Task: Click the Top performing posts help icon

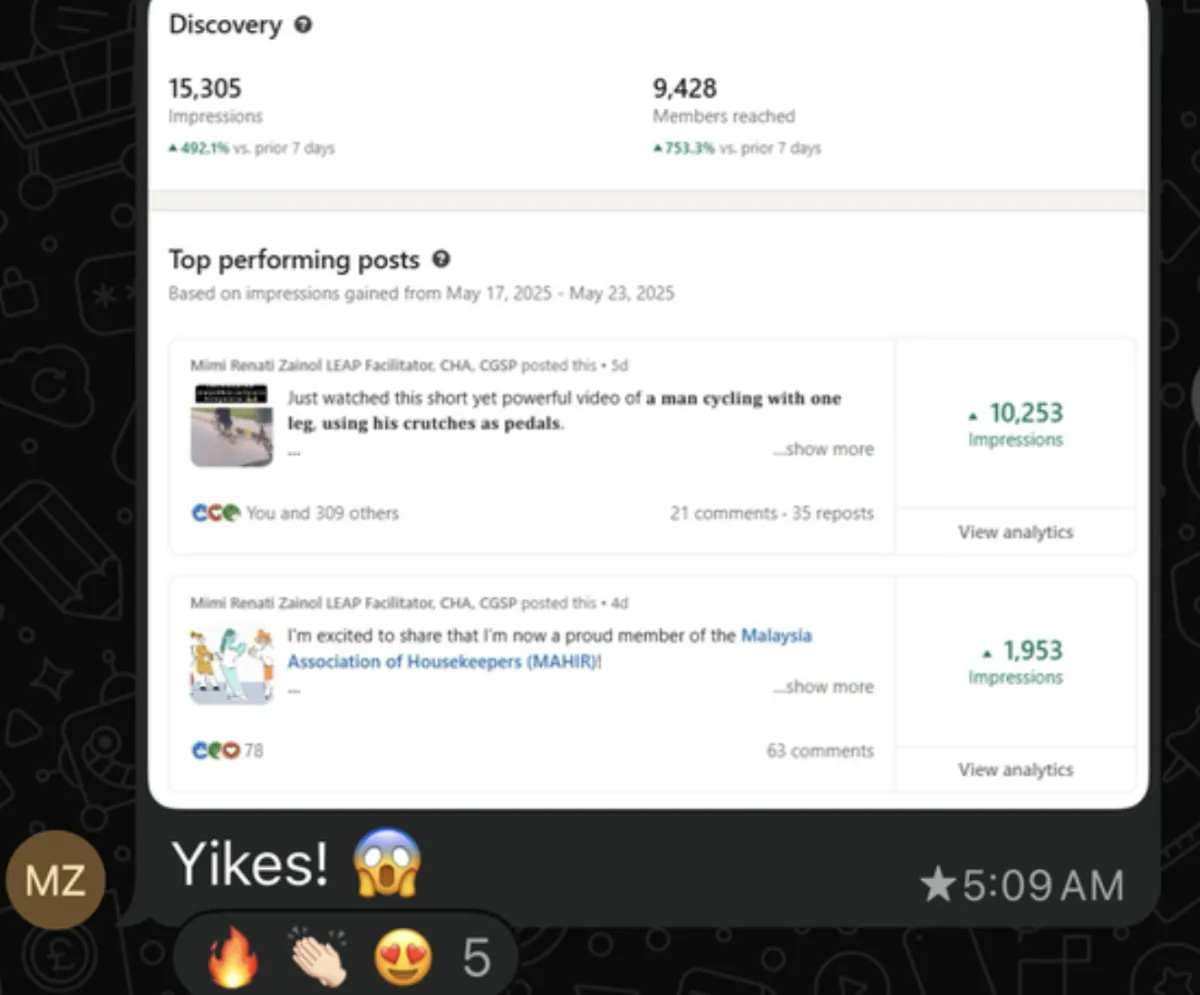Action: 441,260
